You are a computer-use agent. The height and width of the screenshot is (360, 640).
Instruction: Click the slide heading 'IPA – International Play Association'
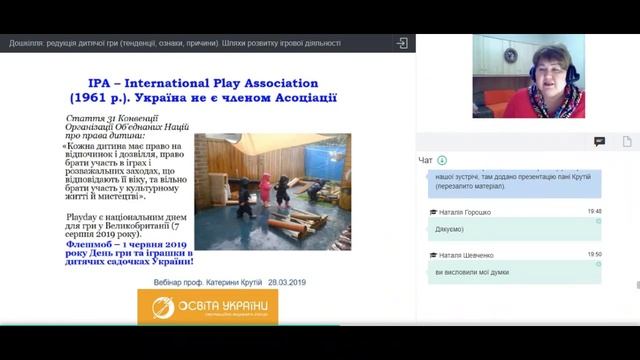click(x=203, y=83)
